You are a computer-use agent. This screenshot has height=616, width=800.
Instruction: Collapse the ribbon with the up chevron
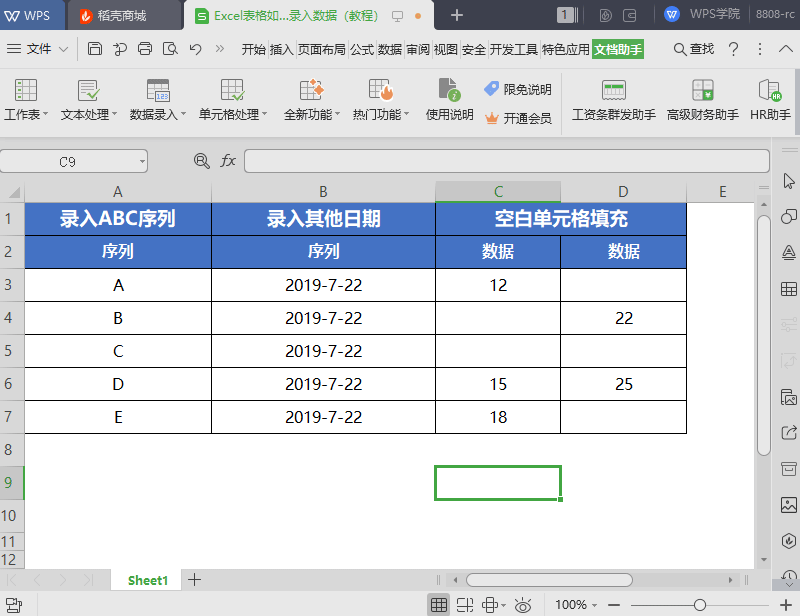786,49
